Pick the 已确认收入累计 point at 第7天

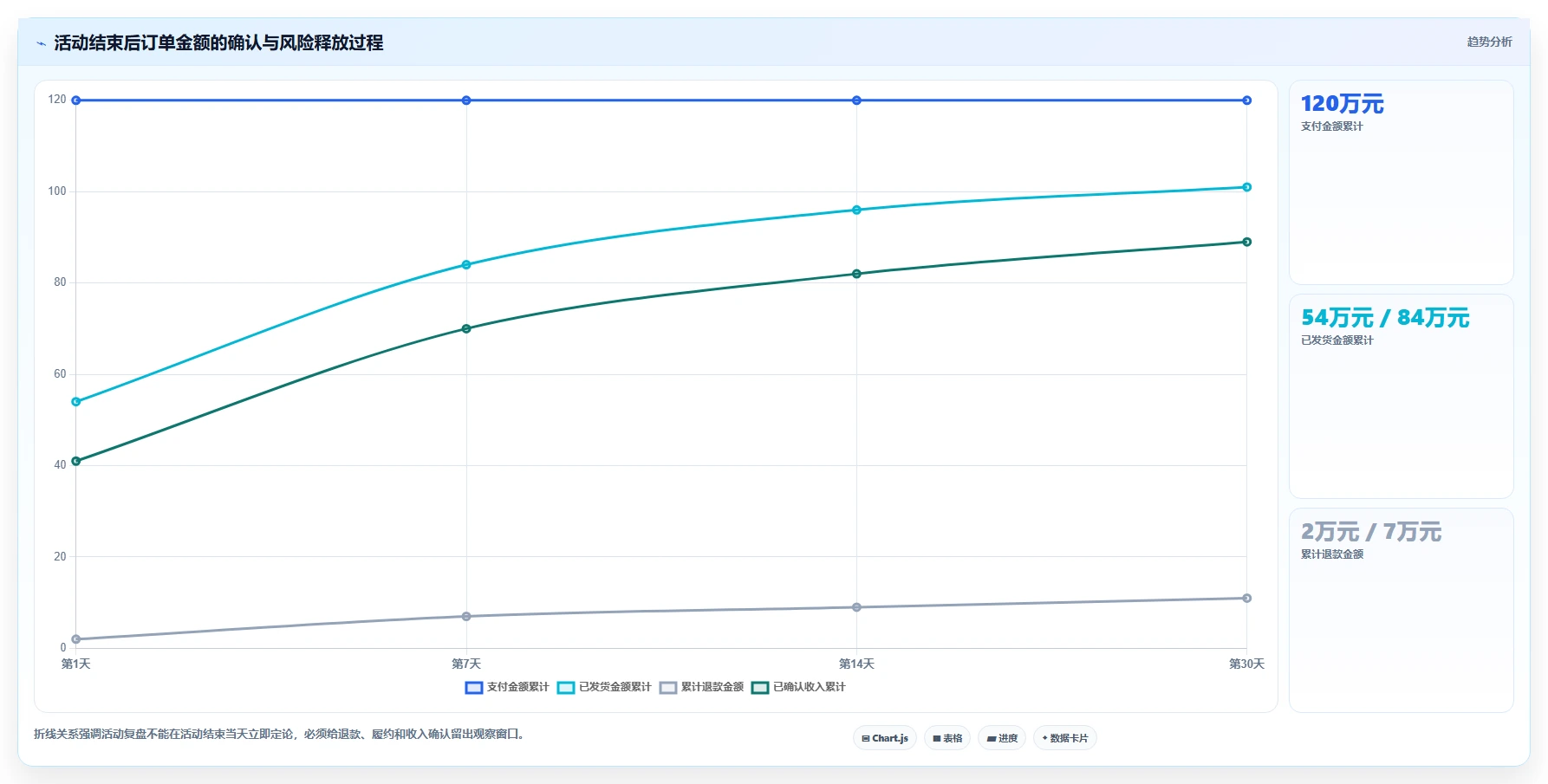[466, 328]
